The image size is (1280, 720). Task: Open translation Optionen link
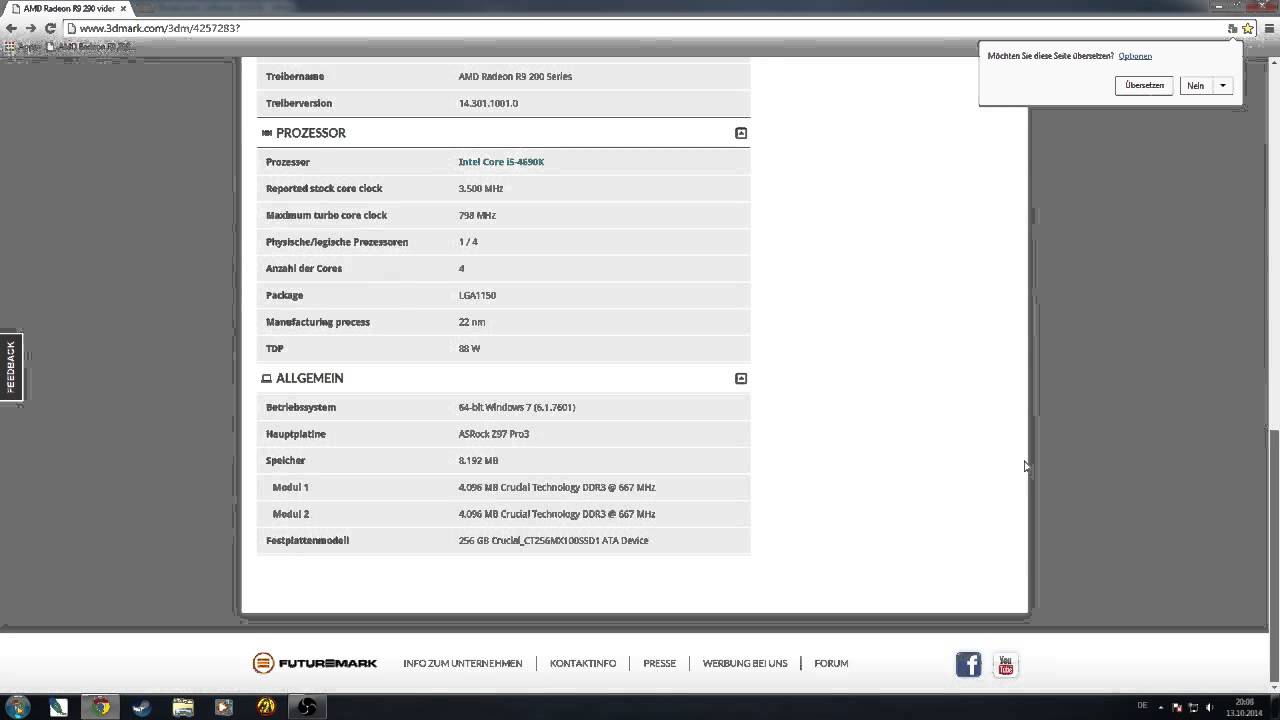coord(1135,56)
